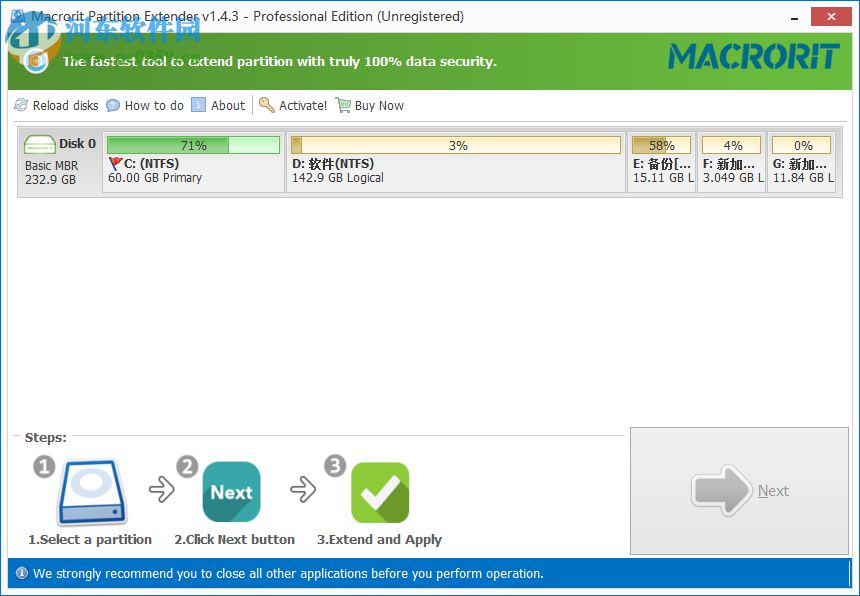Open the How to do help icon
Screen dimensions: 860x596
click(113, 105)
